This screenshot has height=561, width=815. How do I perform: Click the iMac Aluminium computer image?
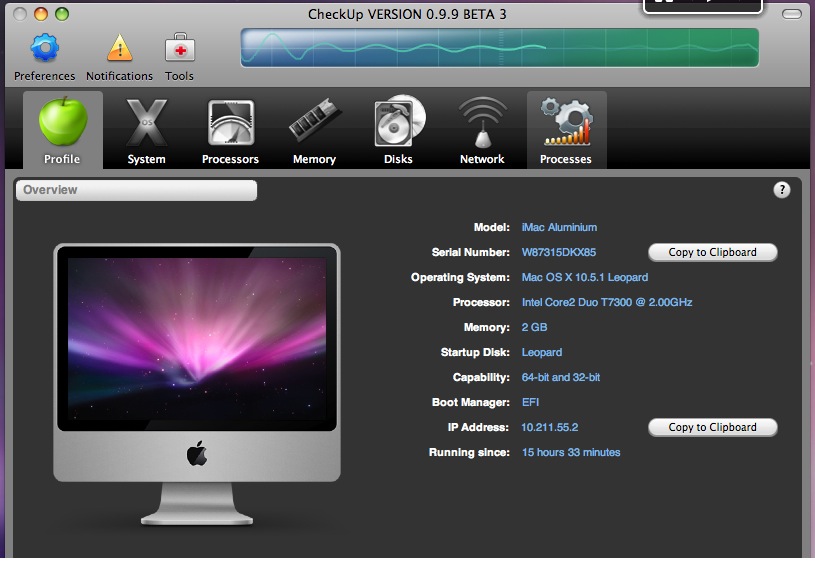point(197,384)
